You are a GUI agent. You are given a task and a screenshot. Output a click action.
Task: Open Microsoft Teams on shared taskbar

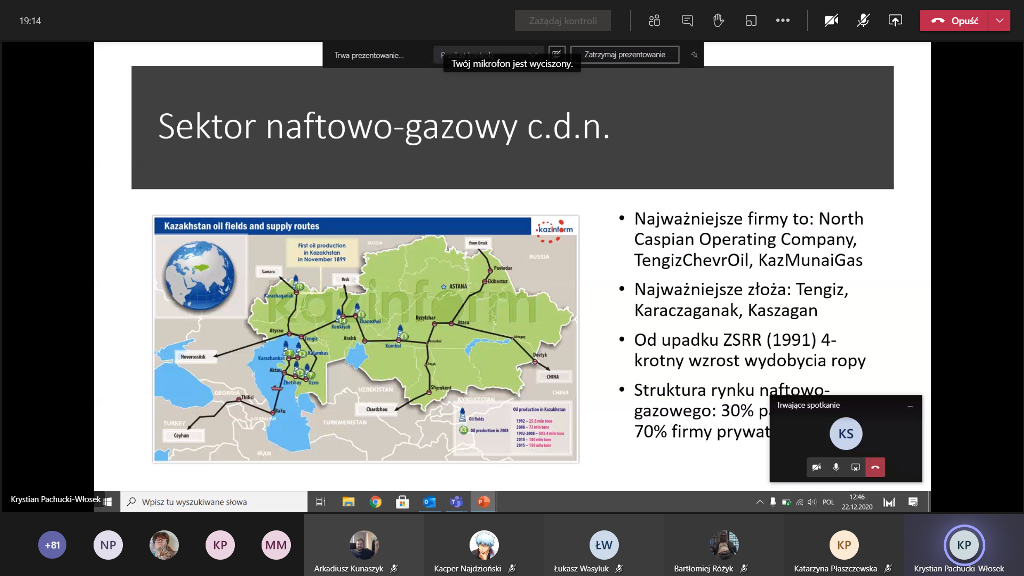pyautogui.click(x=456, y=502)
